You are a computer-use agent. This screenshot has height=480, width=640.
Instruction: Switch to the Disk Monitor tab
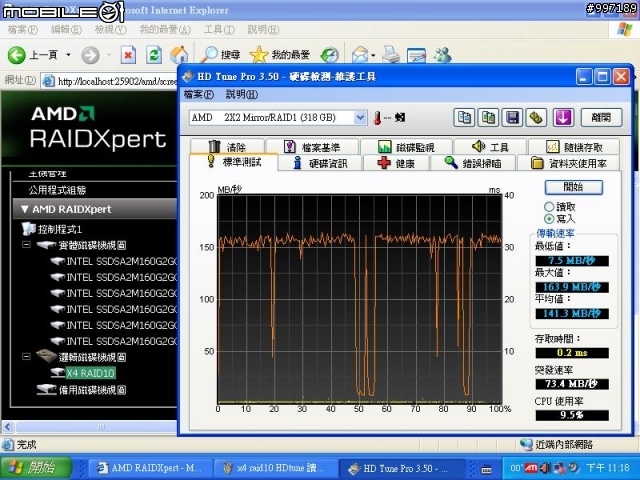coord(406,147)
